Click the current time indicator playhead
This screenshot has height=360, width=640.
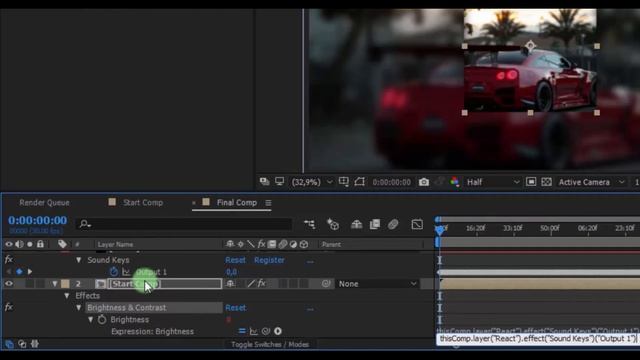pyautogui.click(x=440, y=230)
